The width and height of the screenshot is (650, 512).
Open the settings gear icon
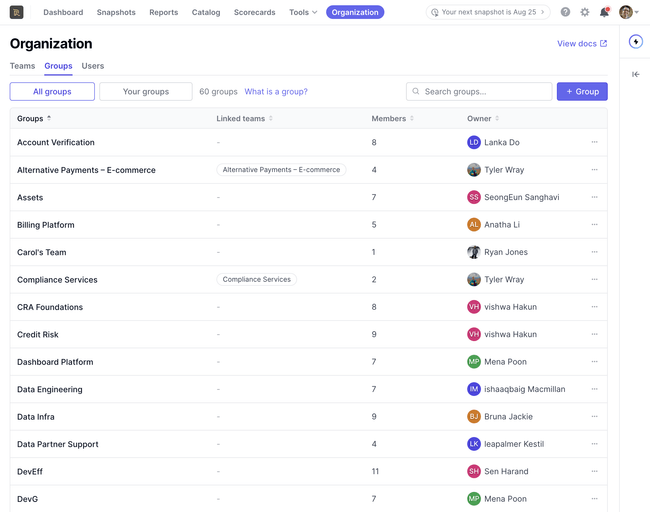[585, 12]
